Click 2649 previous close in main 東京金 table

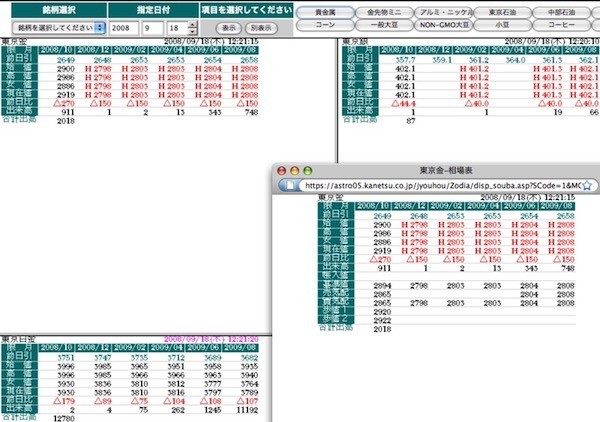tap(65, 60)
